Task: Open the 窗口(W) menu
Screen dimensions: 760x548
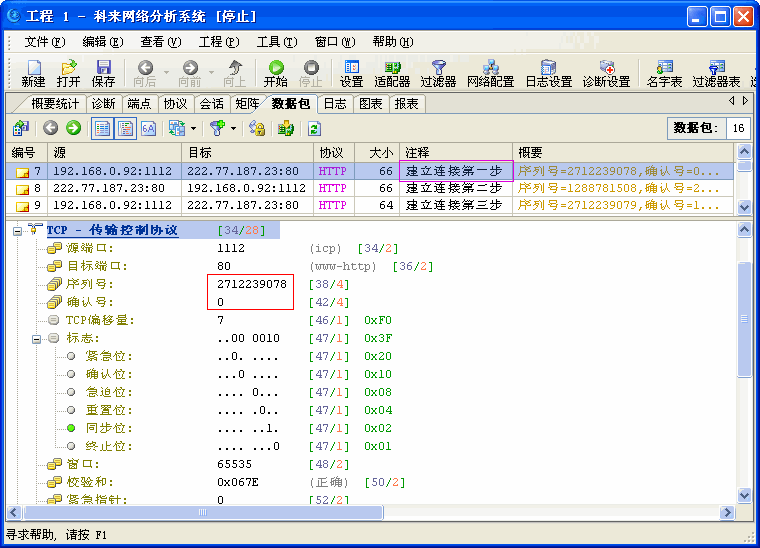Action: pos(335,42)
